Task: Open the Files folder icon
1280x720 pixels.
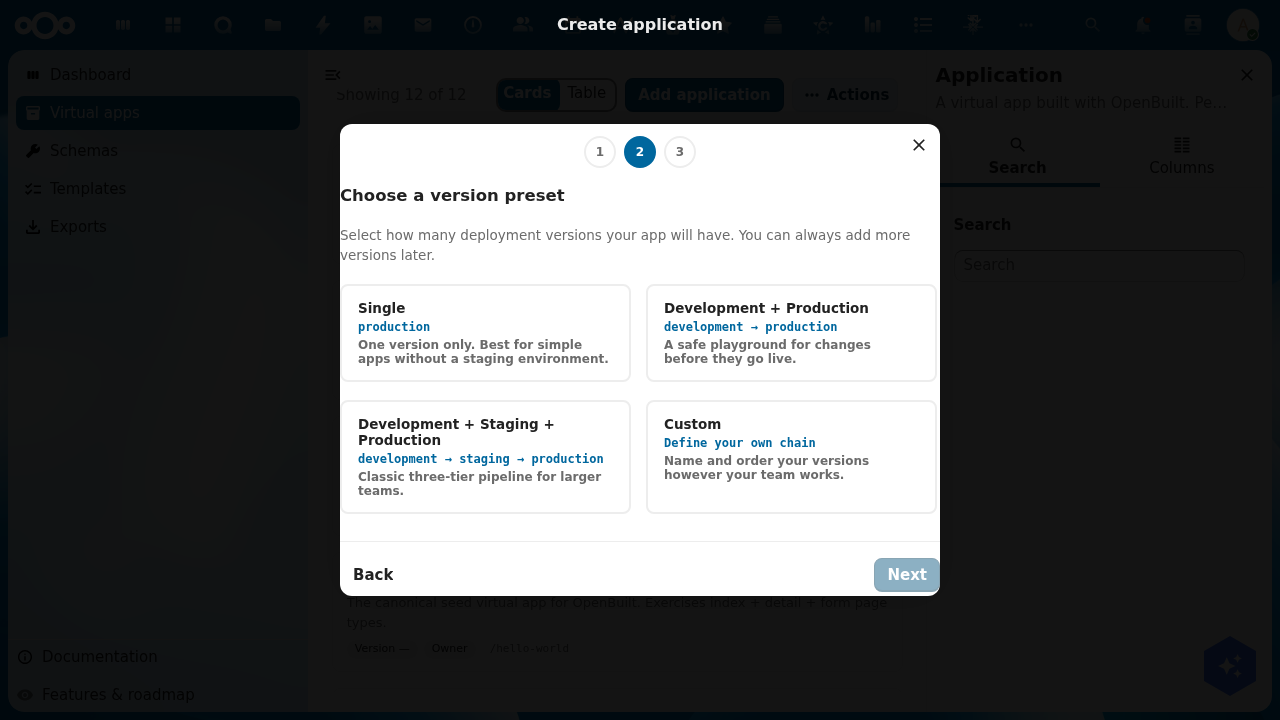Action: (273, 25)
